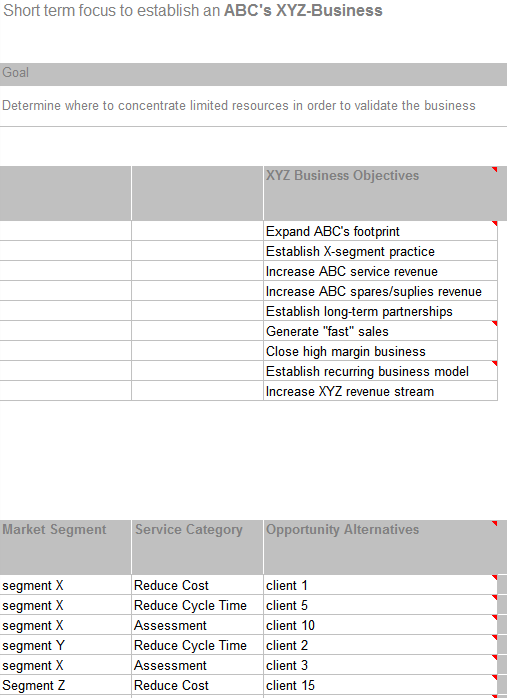Viewport: 507px width, 698px height.
Task: Click the 'Increase ABC service revenue' cell
Action: 381,271
